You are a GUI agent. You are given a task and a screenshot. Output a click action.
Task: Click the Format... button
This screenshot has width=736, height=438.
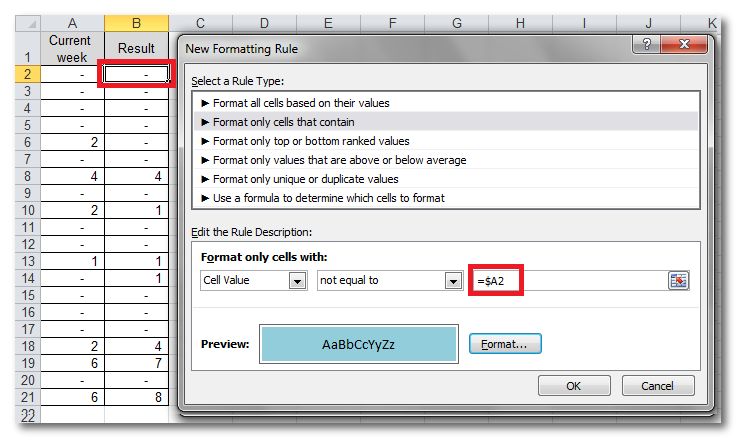(505, 344)
